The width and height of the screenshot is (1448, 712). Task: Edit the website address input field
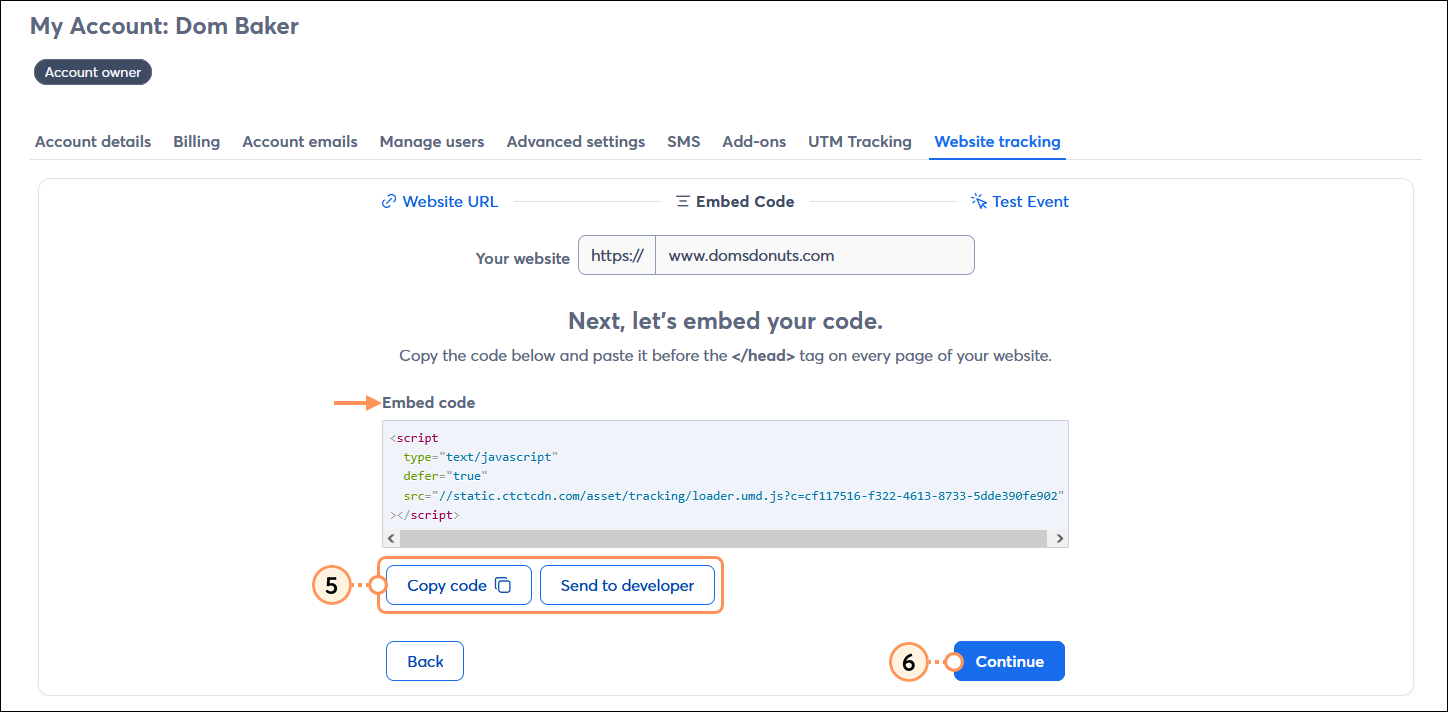(814, 255)
